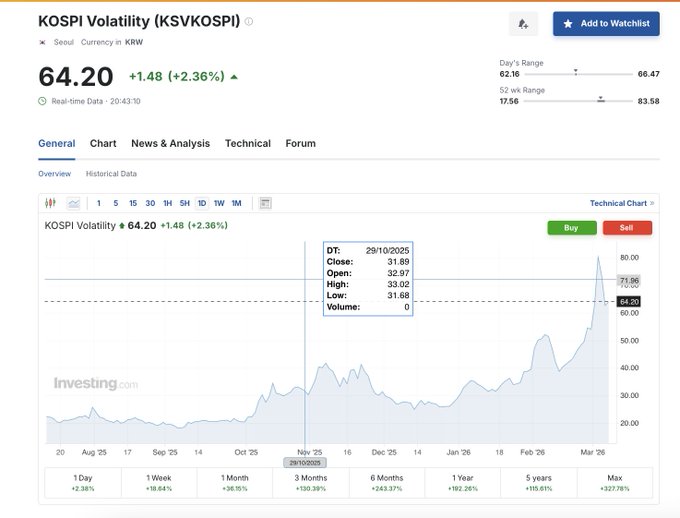680x518 pixels.
Task: Switch to the Chart tab
Action: [103, 144]
